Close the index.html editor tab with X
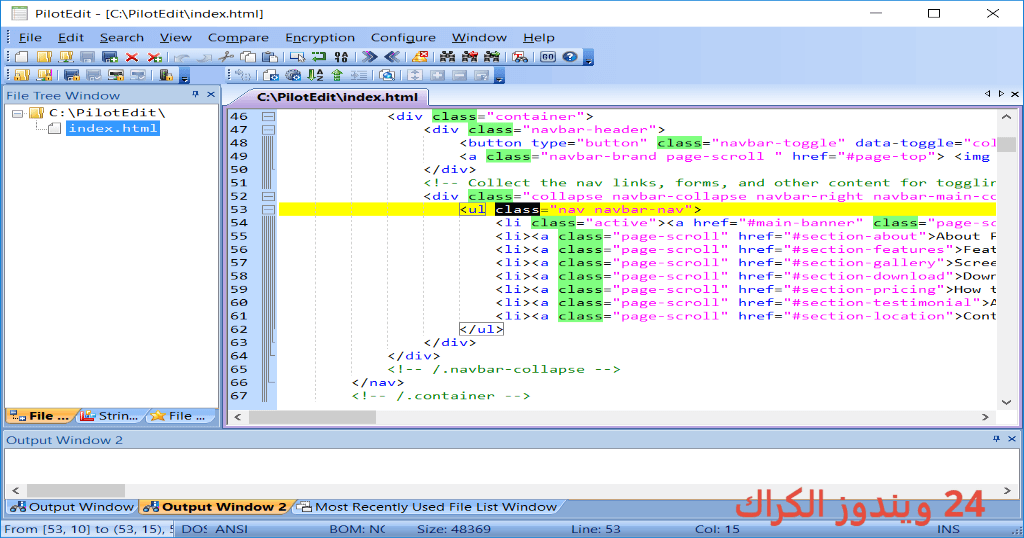Image resolution: width=1024 pixels, height=538 pixels. pos(1015,94)
